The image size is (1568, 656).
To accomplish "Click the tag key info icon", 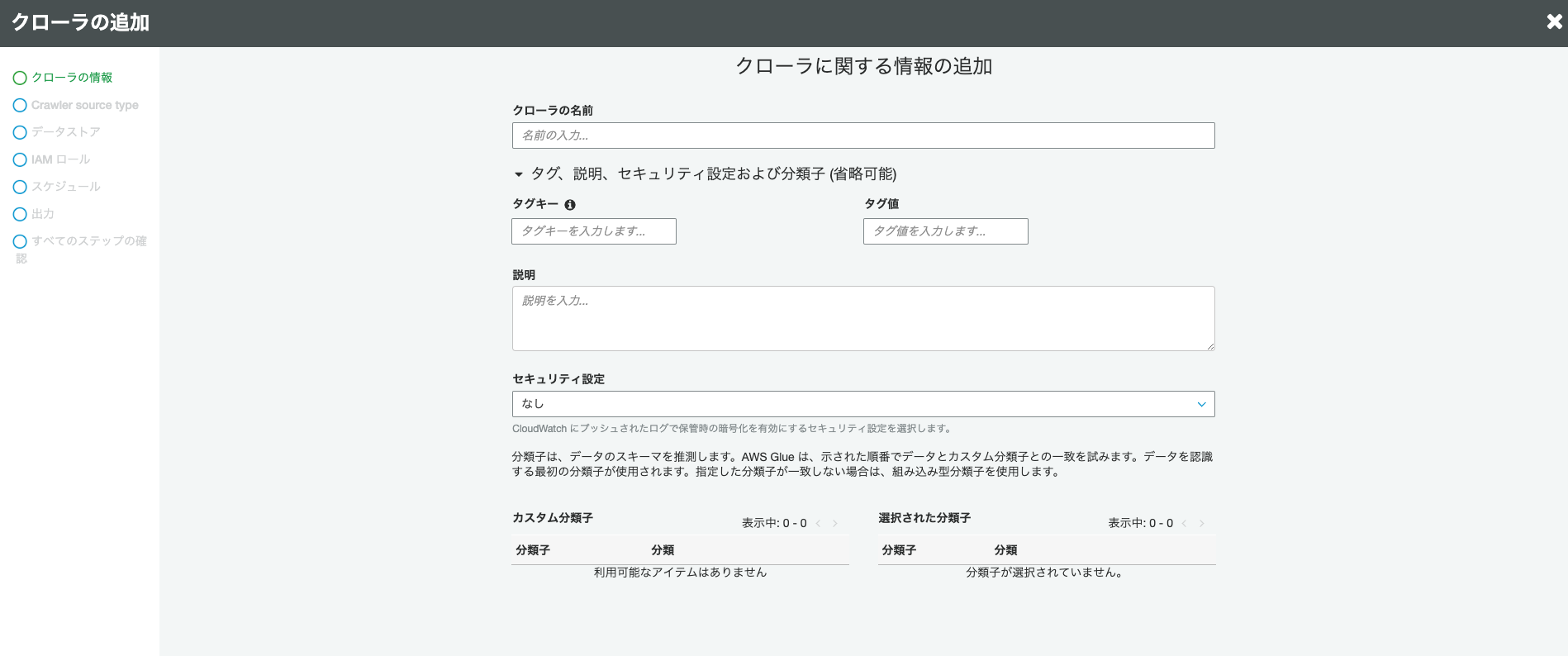I will (570, 205).
